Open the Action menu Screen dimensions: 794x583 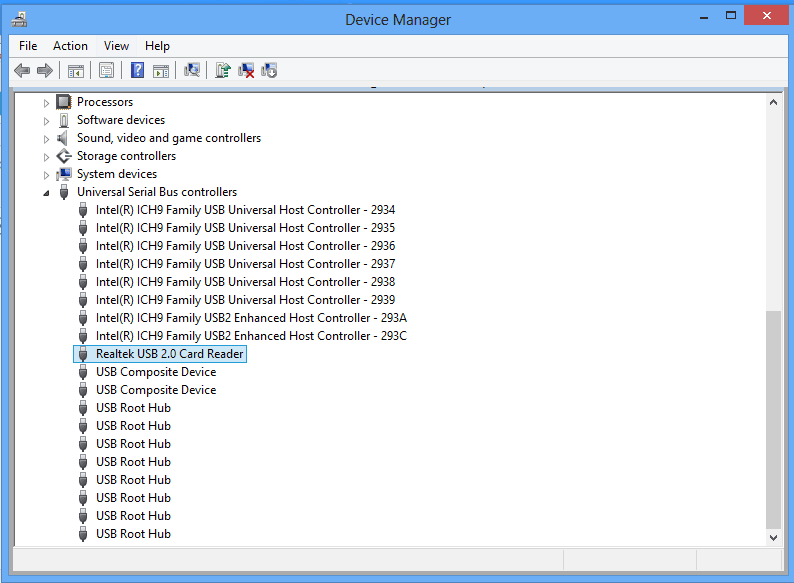pos(70,46)
